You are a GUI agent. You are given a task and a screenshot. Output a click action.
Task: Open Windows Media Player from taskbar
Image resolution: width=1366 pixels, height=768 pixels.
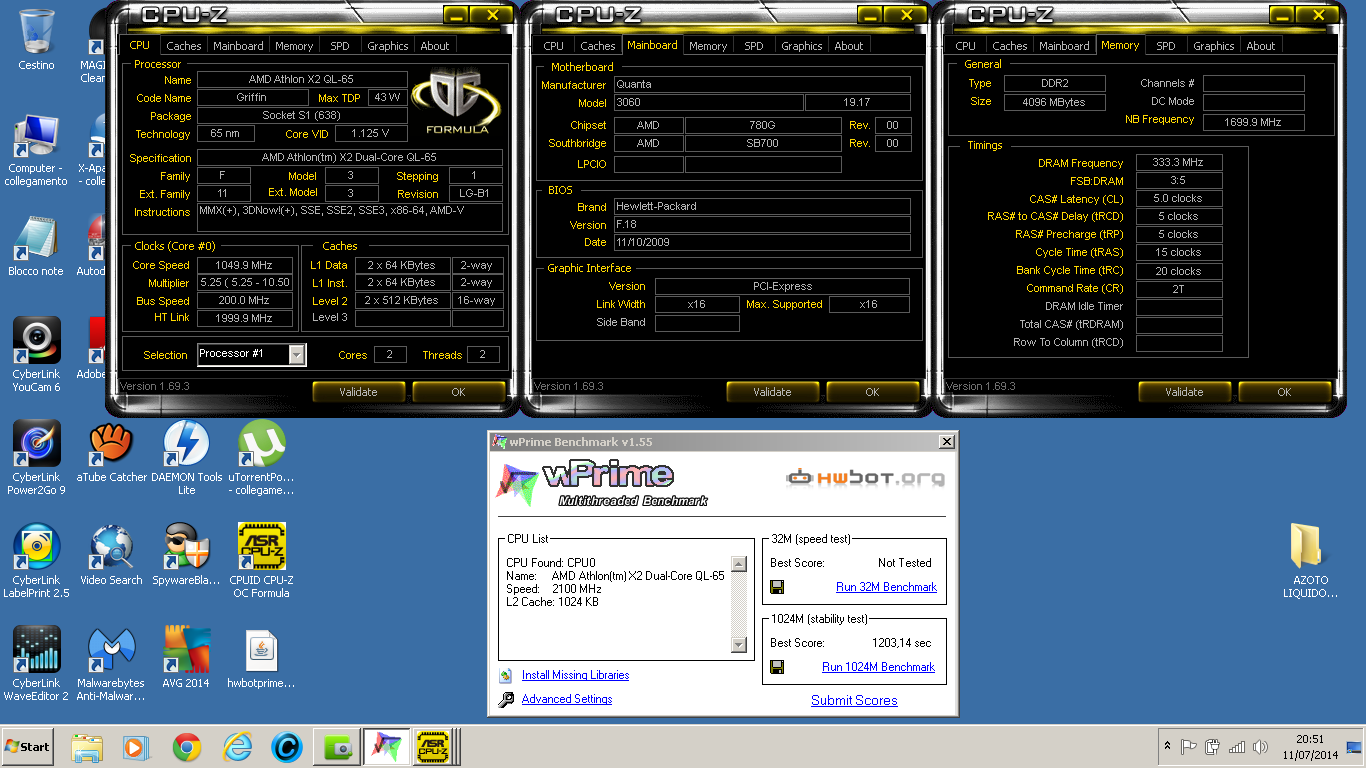click(136, 747)
